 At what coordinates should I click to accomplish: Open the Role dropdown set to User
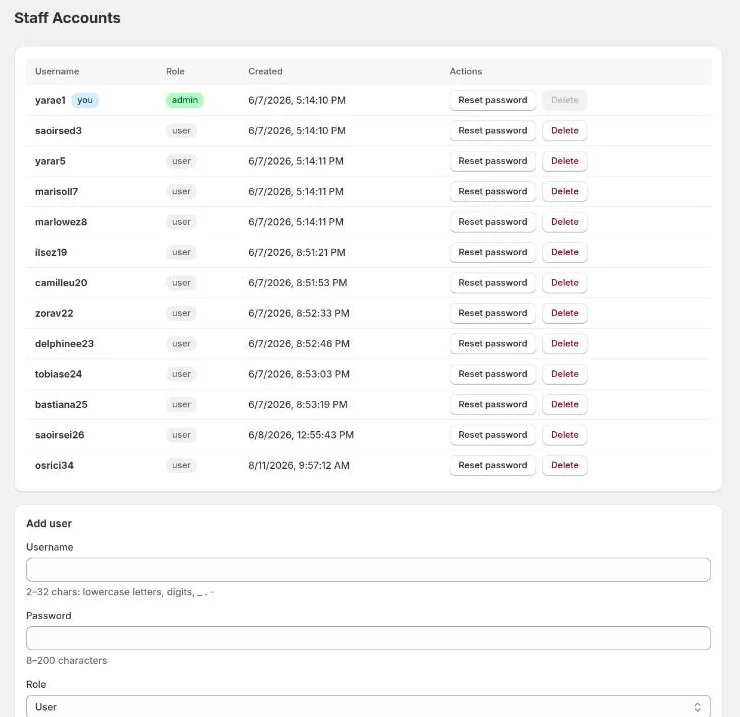(x=368, y=707)
